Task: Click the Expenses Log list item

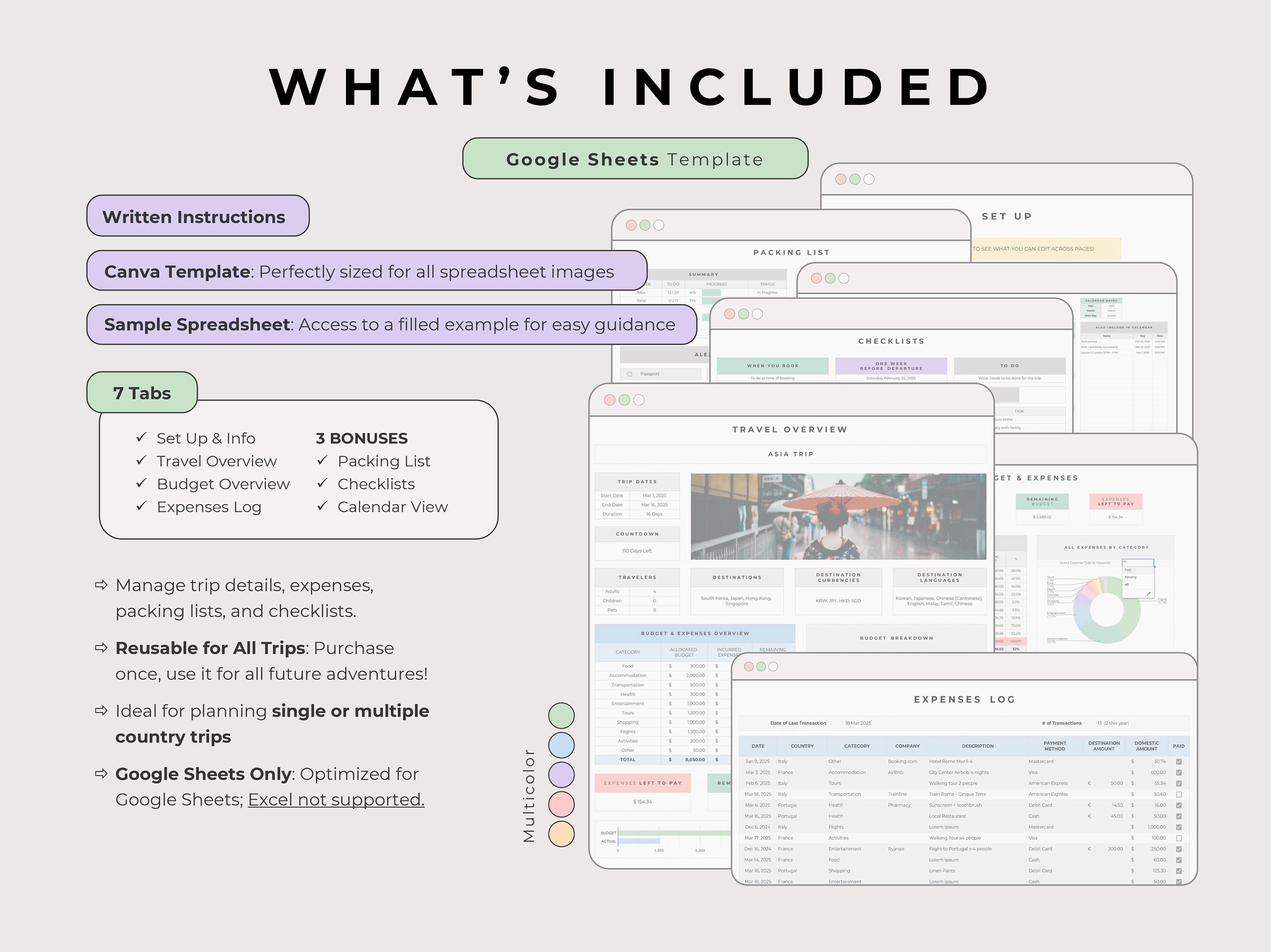Action: pyautogui.click(x=208, y=507)
